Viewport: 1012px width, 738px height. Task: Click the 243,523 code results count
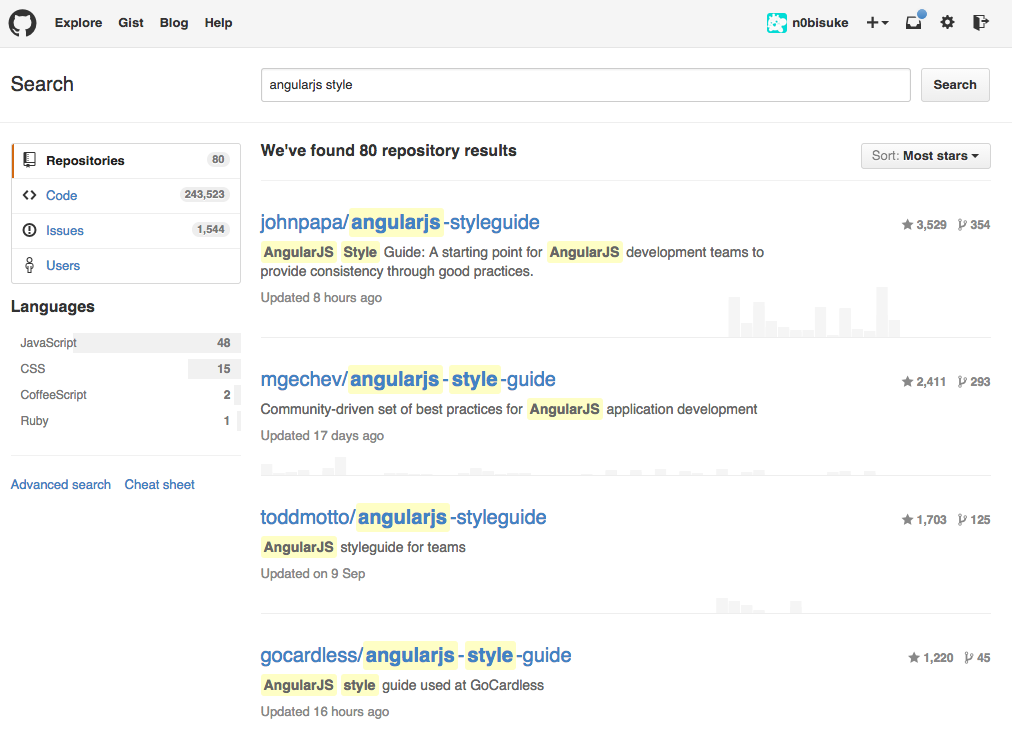(x=204, y=194)
